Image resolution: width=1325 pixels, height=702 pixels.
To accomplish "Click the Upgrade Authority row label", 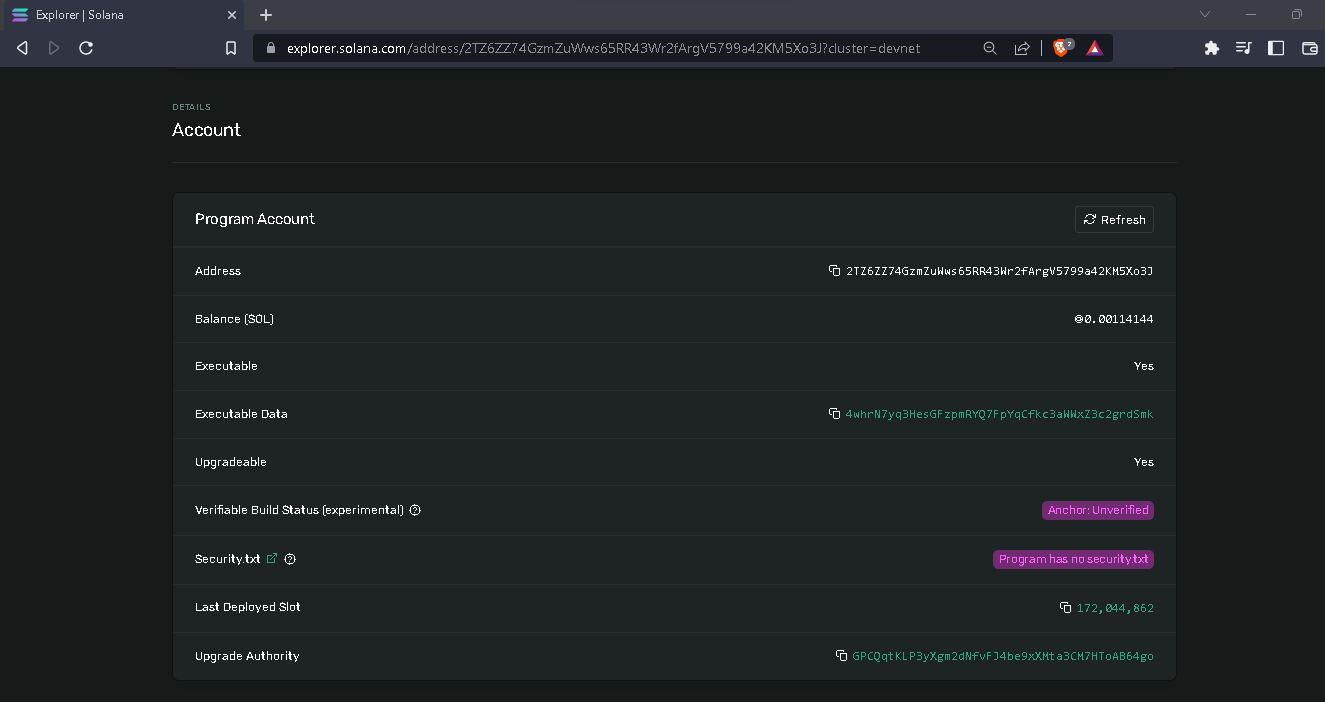I will tap(247, 656).
